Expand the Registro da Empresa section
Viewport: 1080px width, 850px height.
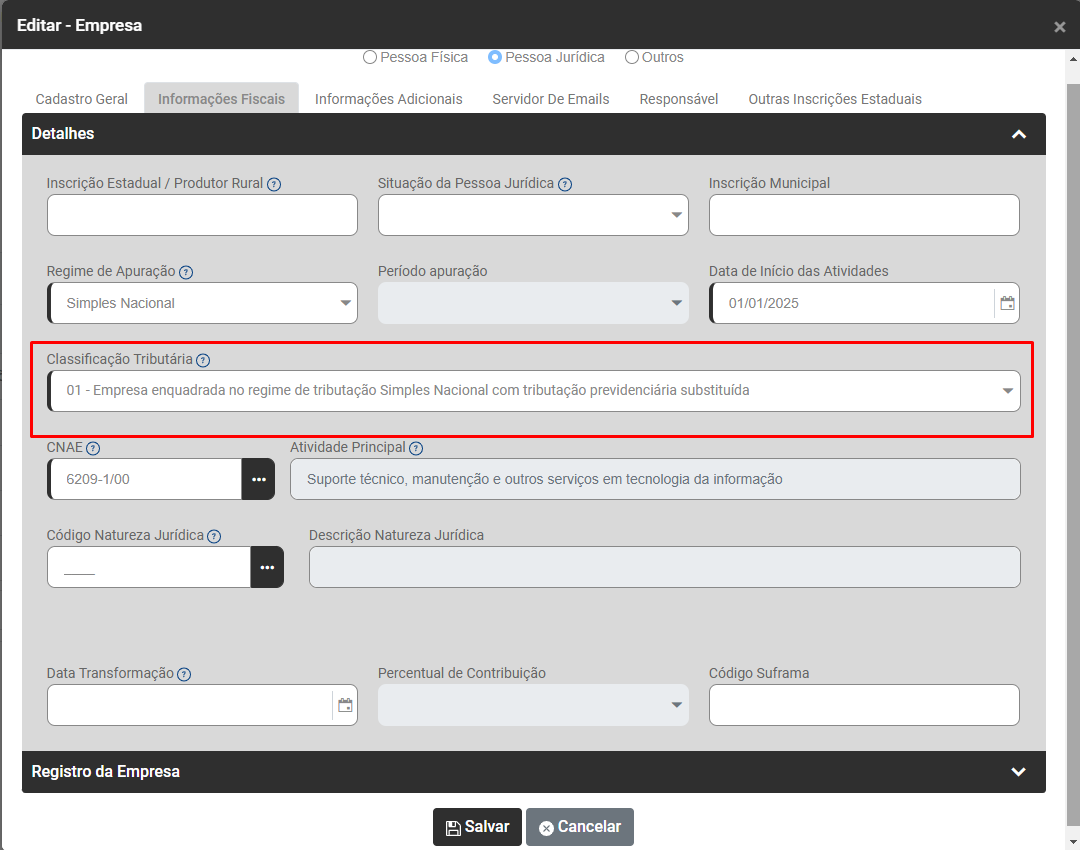[1018, 772]
